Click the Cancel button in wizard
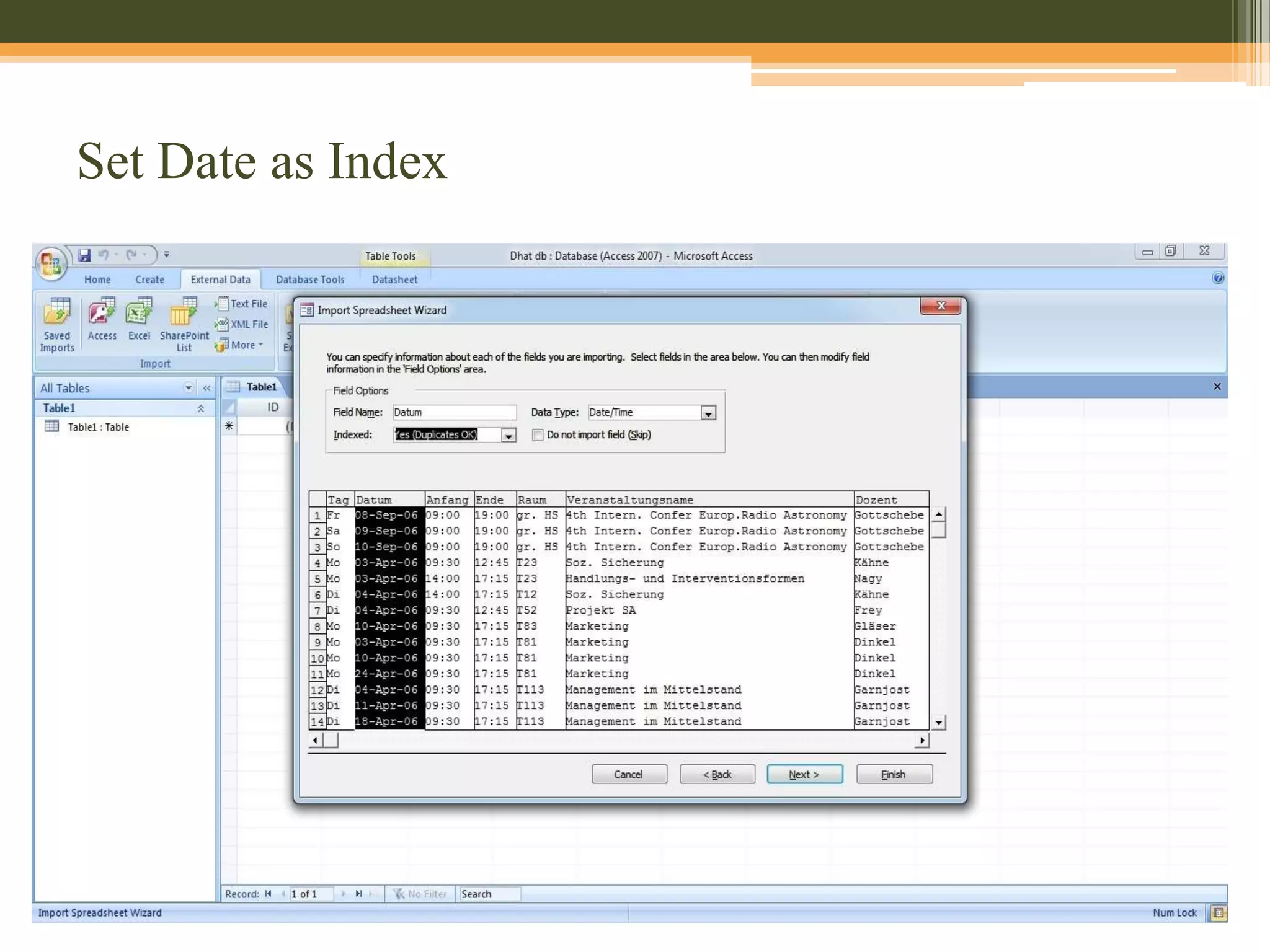1270x952 pixels. (x=629, y=774)
